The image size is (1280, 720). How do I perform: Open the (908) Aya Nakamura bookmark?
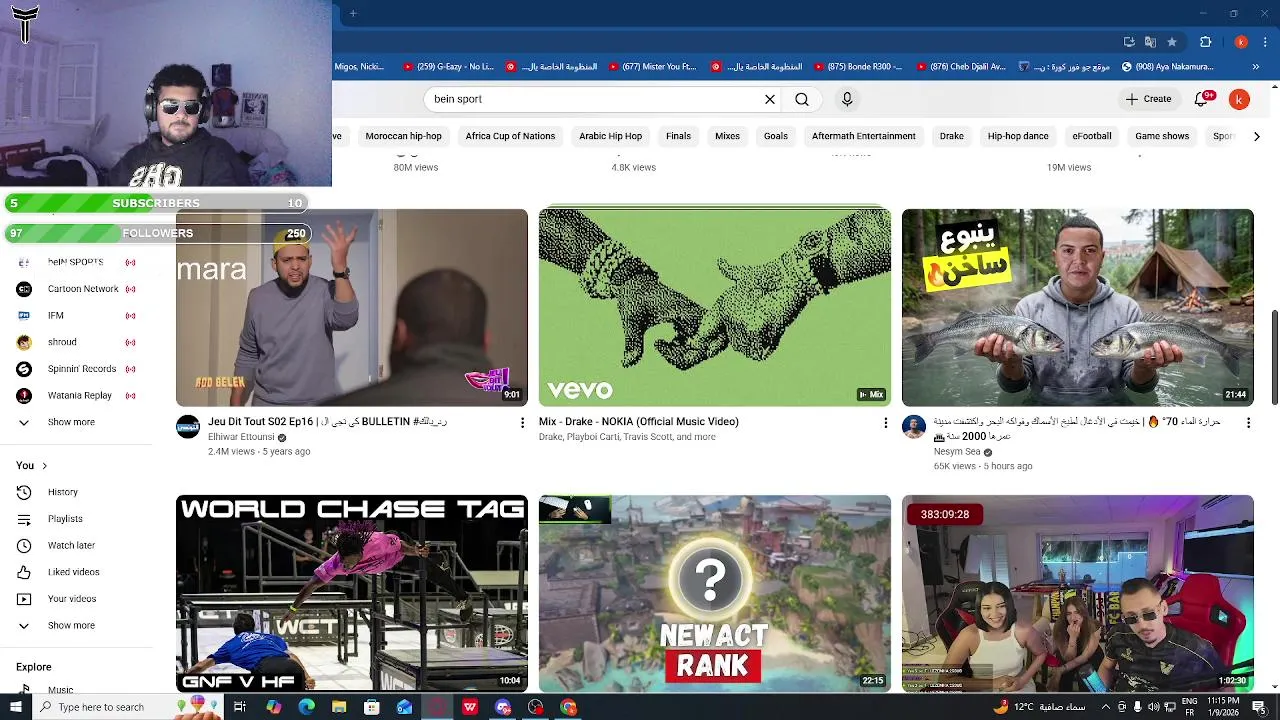pos(1168,67)
